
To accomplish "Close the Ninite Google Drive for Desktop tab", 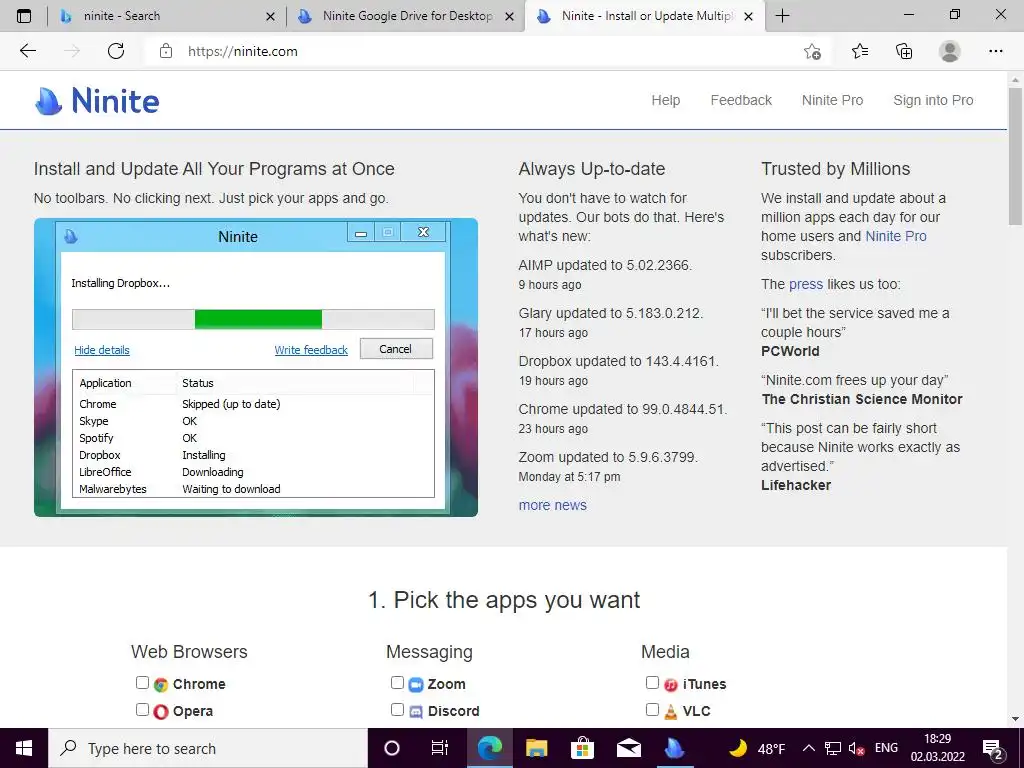I will 509,16.
